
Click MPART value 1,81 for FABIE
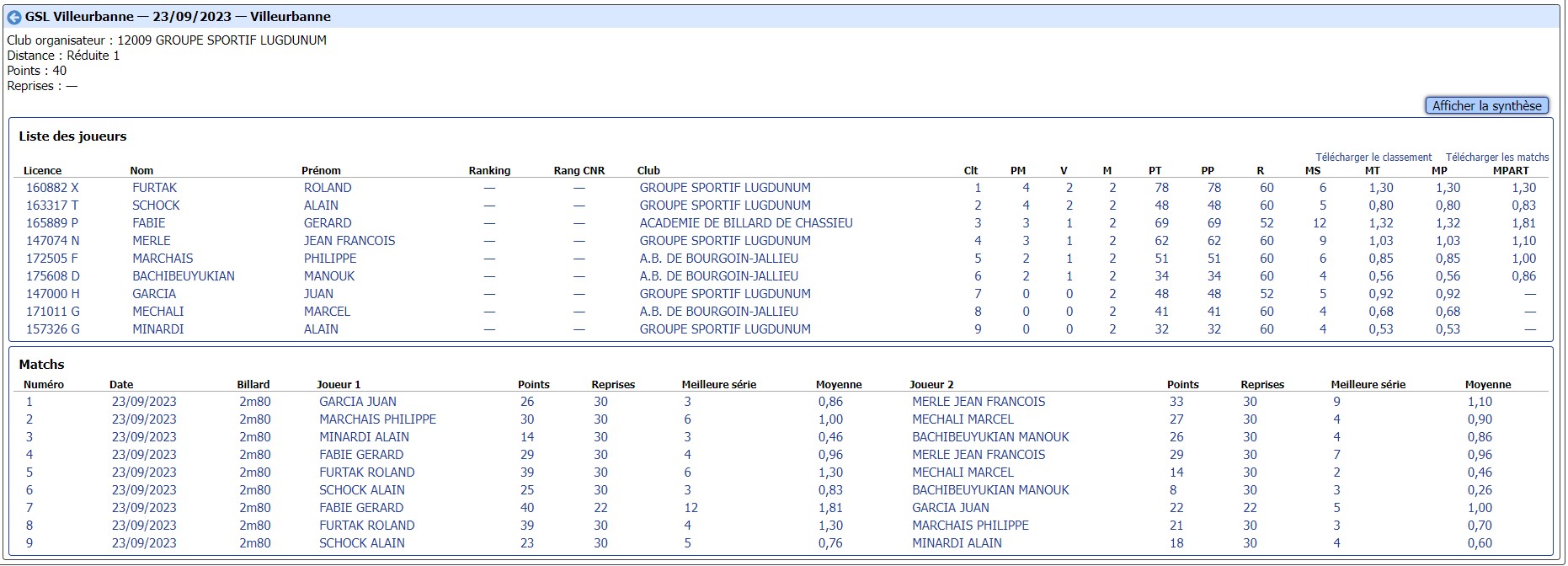[1523, 223]
